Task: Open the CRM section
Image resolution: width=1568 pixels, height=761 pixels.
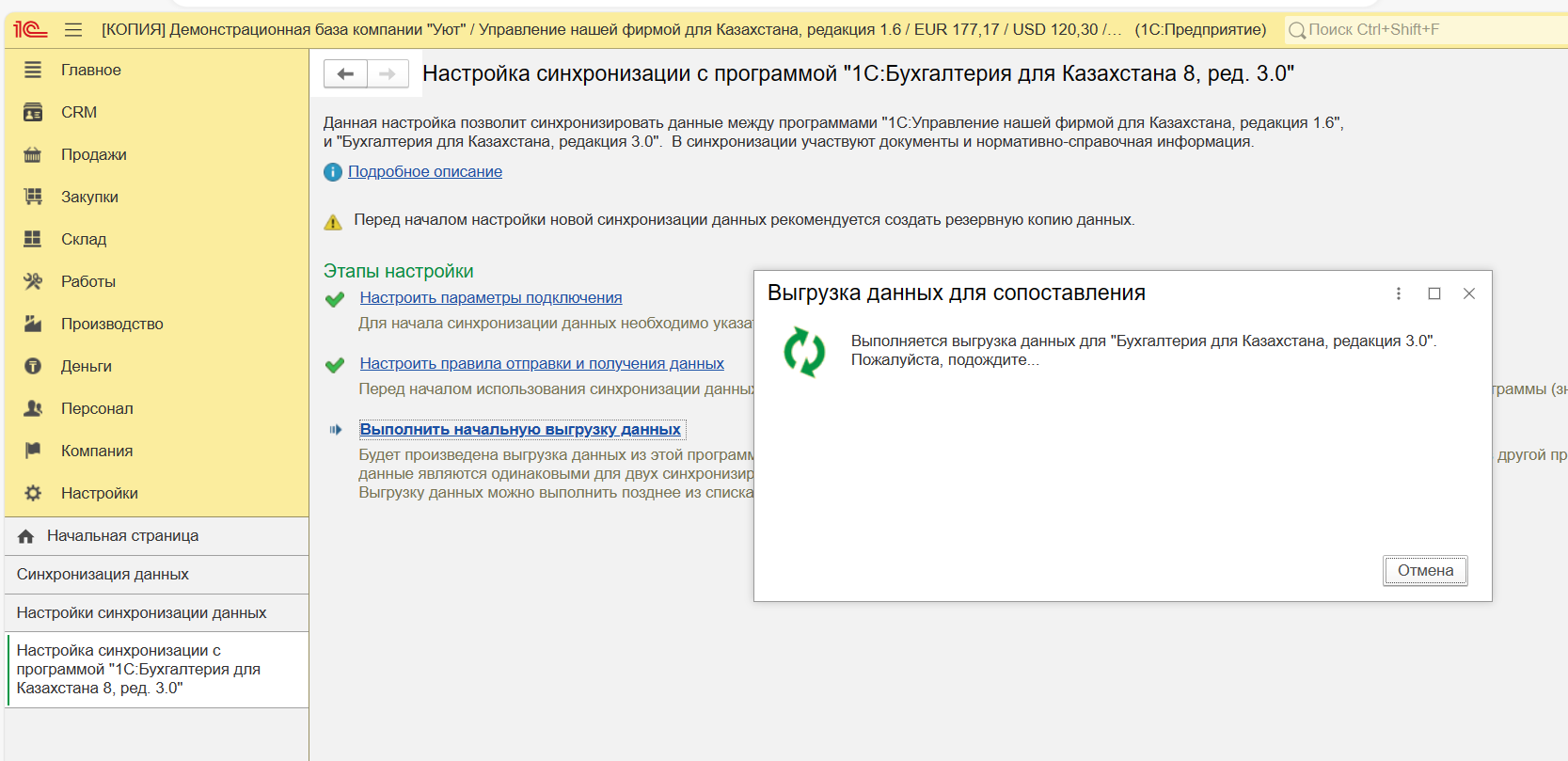Action: tap(79, 112)
